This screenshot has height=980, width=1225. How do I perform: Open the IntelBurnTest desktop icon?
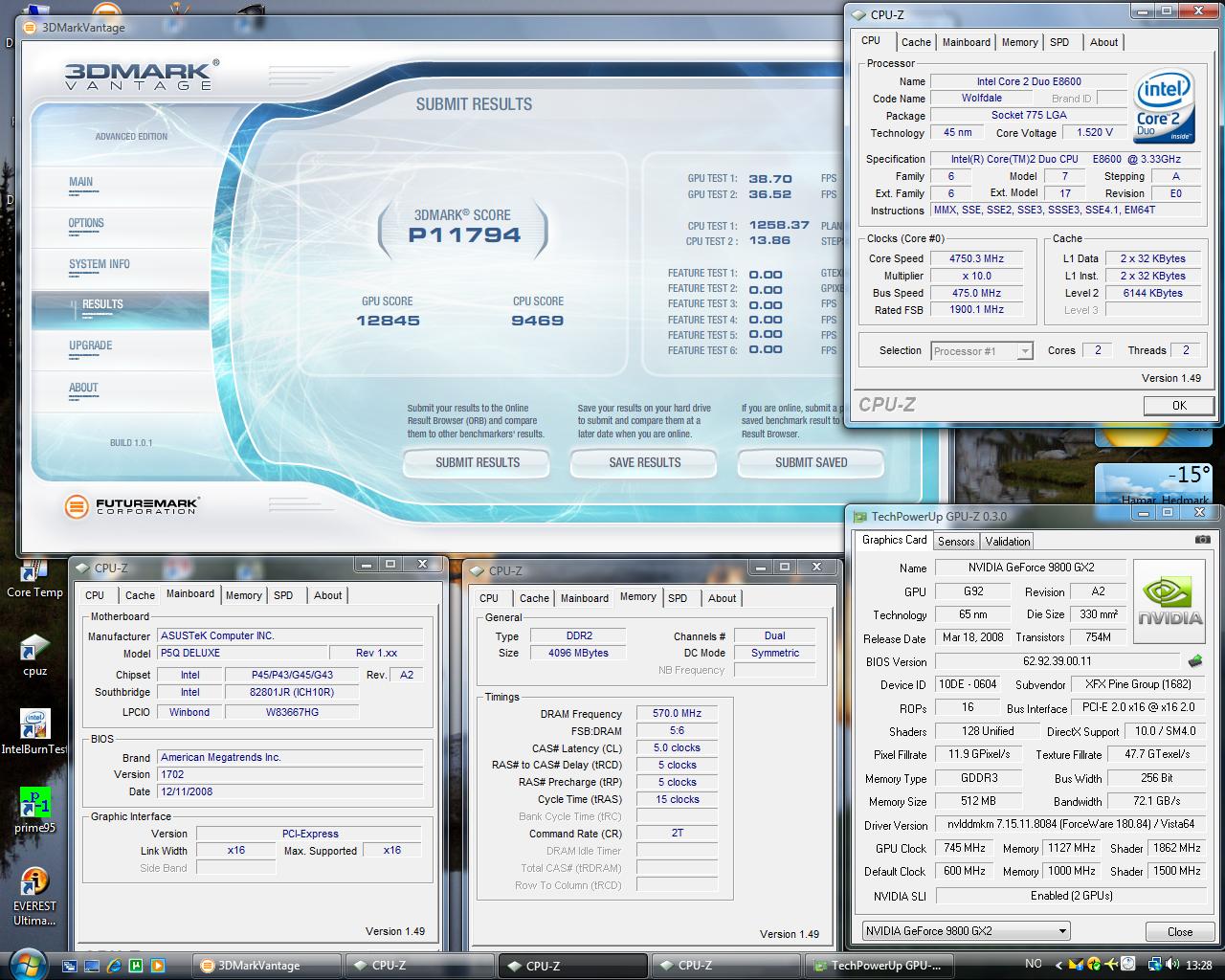point(34,733)
